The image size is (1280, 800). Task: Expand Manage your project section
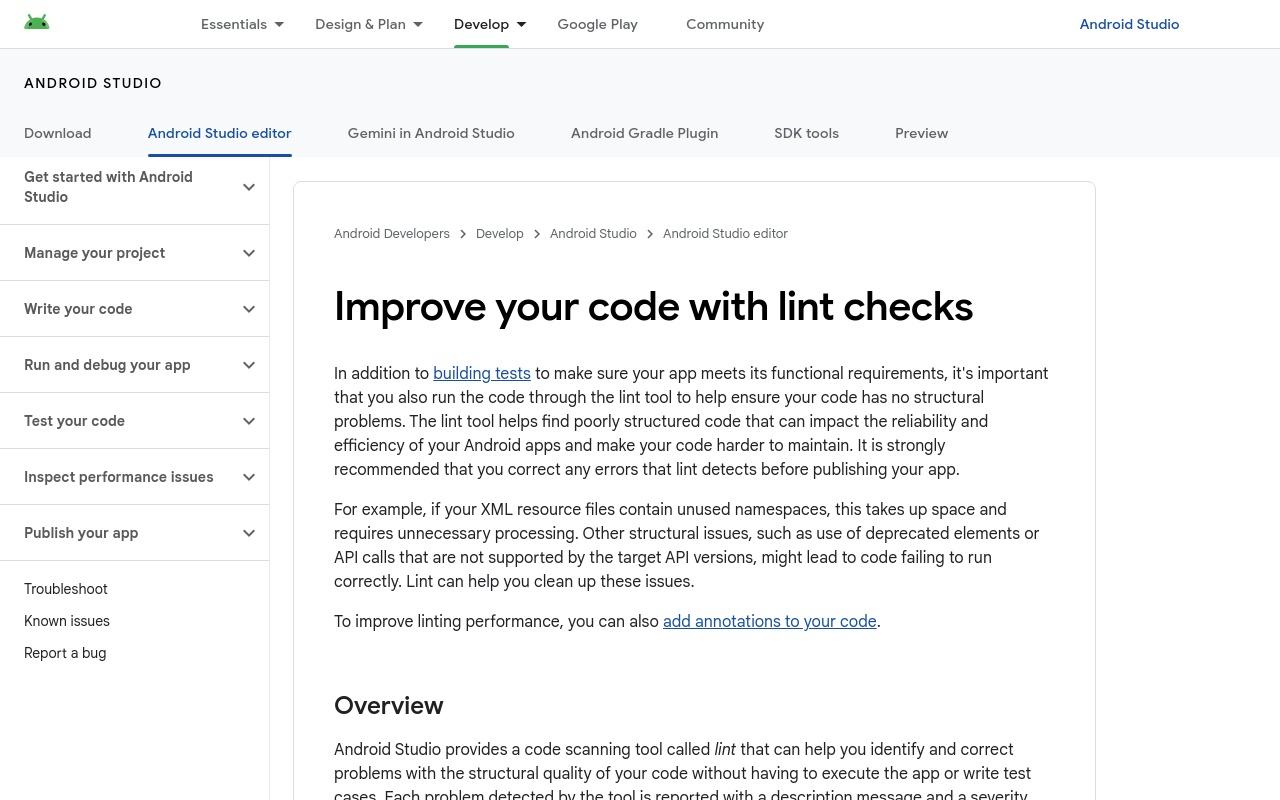[134, 253]
